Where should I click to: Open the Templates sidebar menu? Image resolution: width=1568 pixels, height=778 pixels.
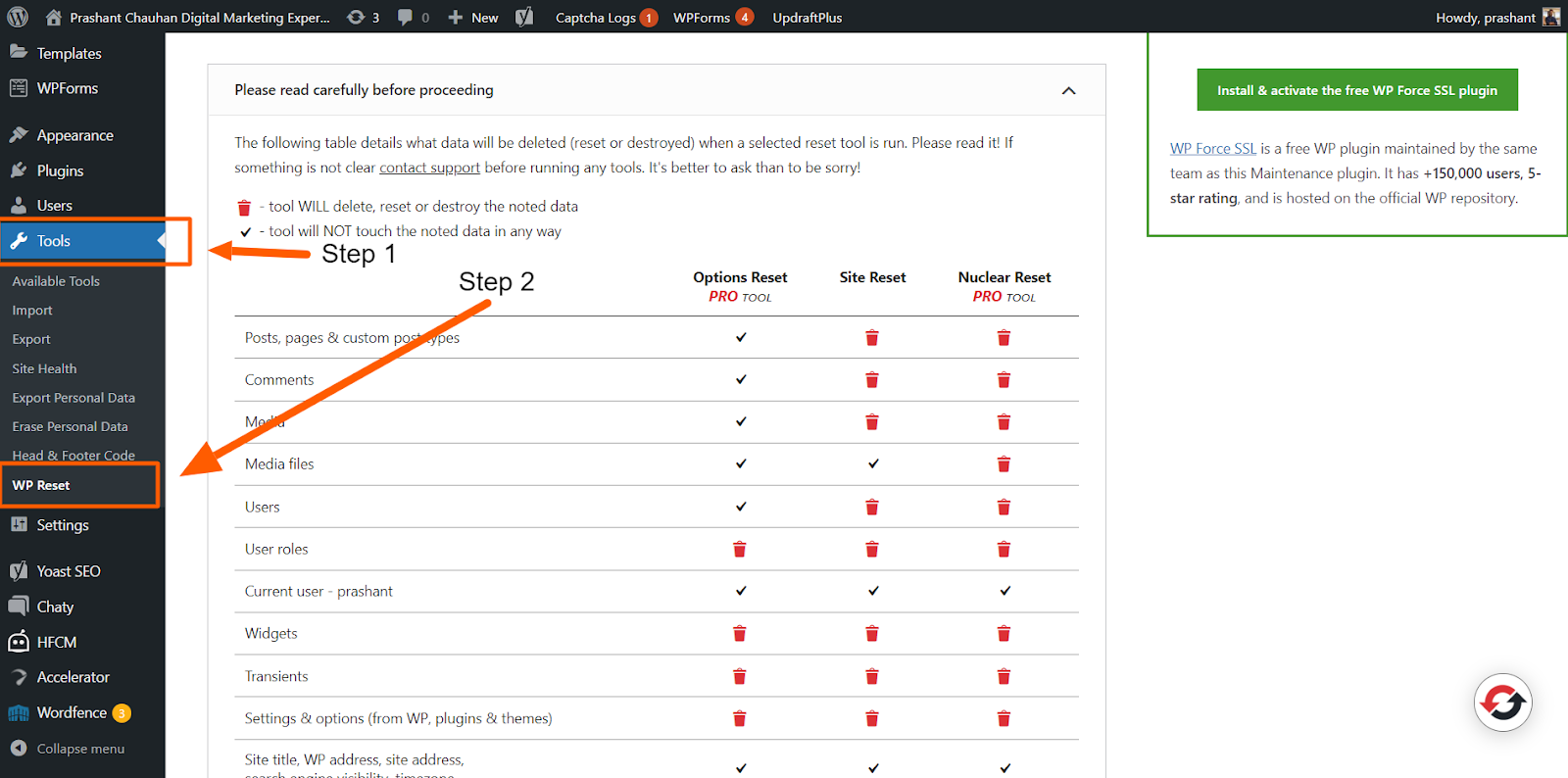[x=69, y=53]
